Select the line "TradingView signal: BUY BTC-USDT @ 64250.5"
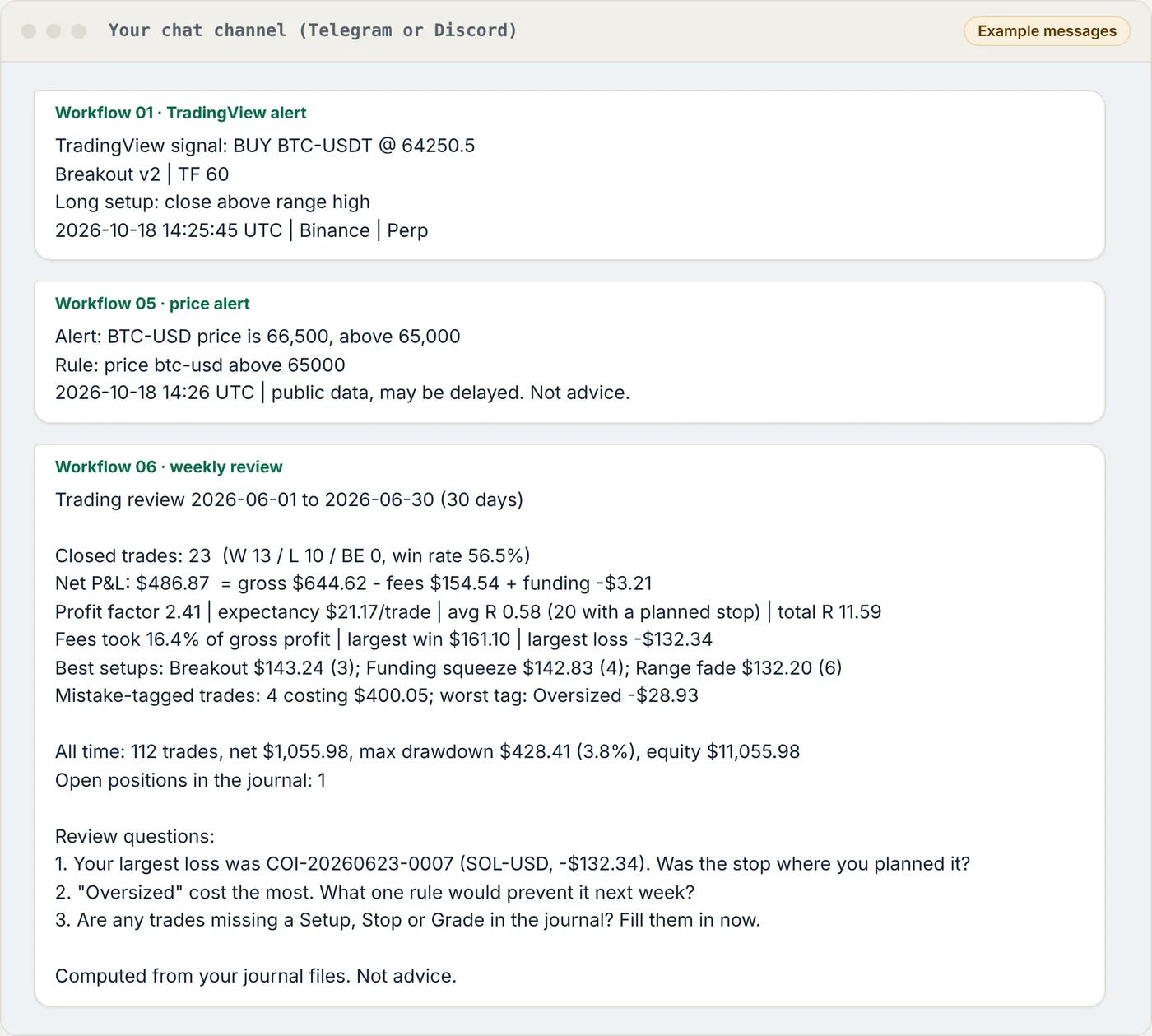 265,146
